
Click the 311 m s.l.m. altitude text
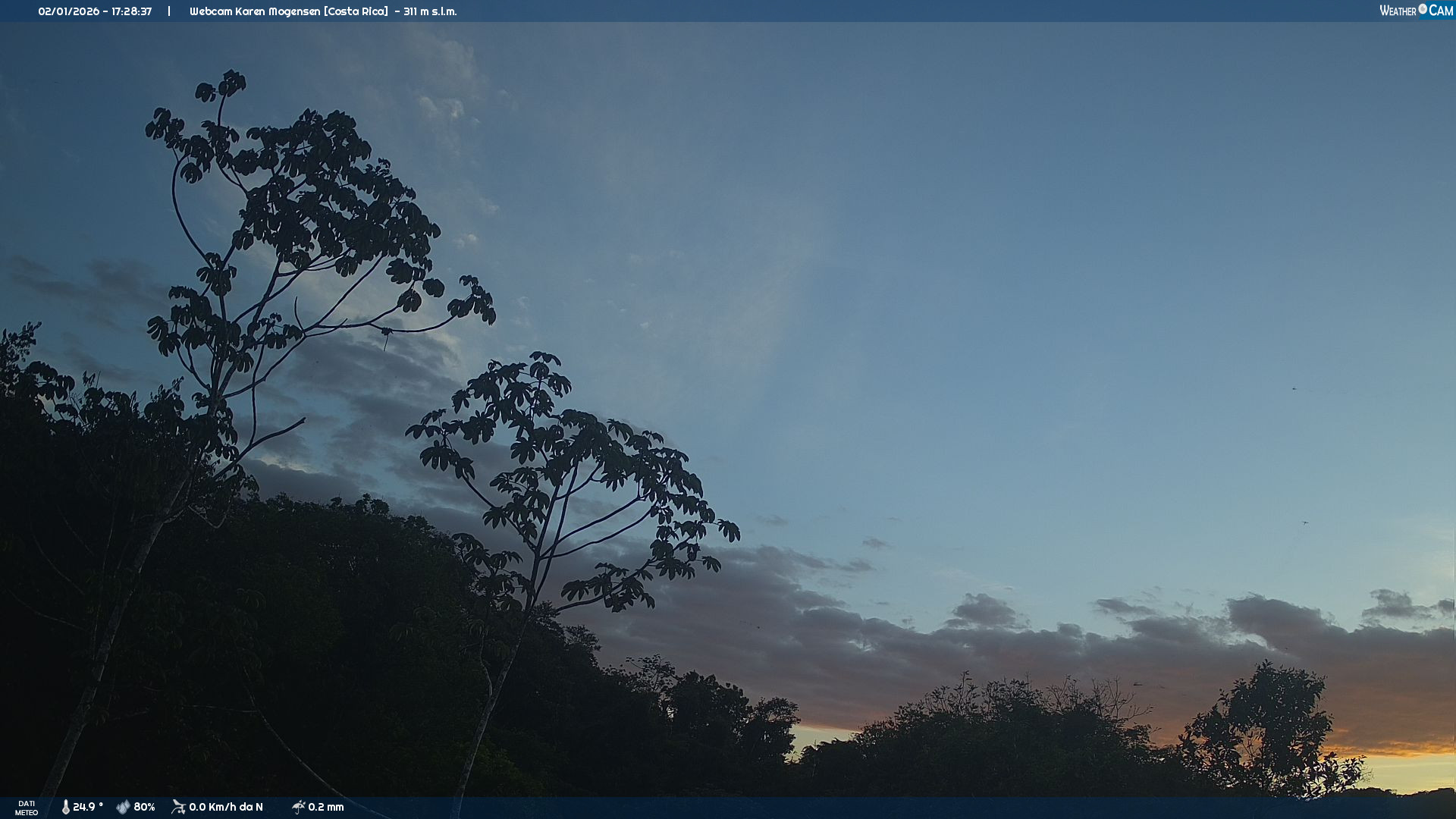pyautogui.click(x=430, y=11)
